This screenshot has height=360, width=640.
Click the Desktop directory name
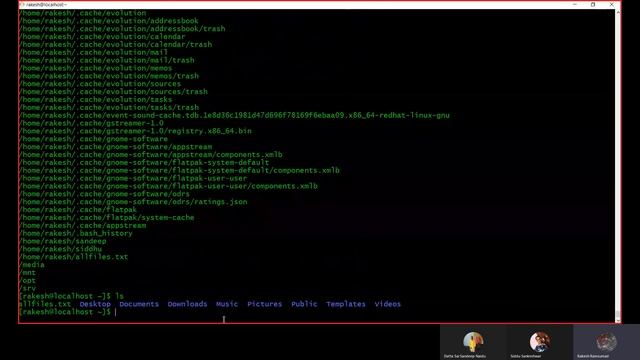click(95, 304)
